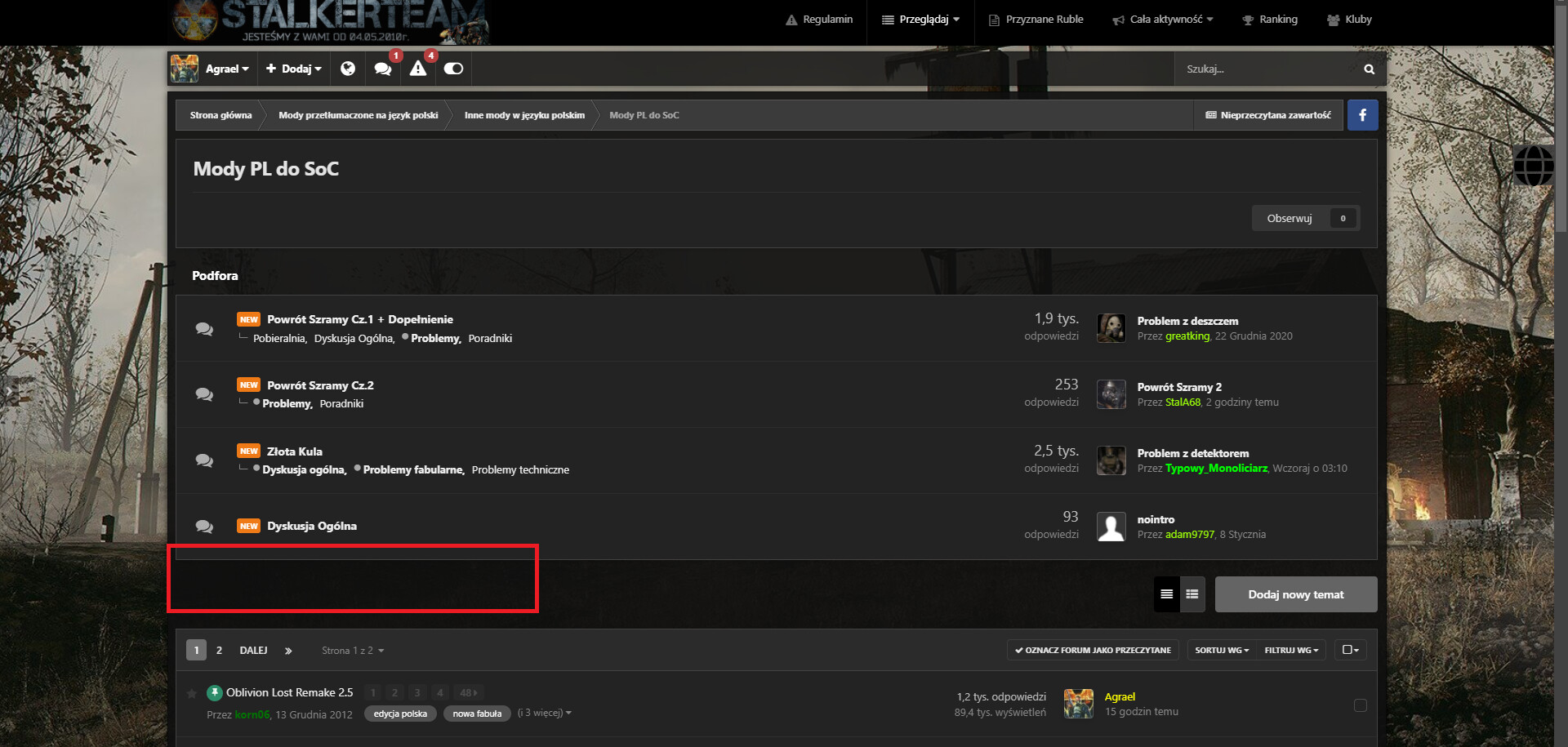The width and height of the screenshot is (1568, 747).
Task: Click adam9797's default avatar
Action: [1111, 527]
